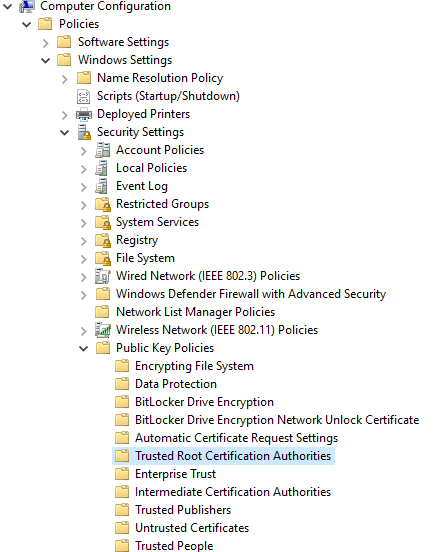Click the Event Log icon
Image resolution: width=444 pixels, height=552 pixels.
click(x=102, y=186)
